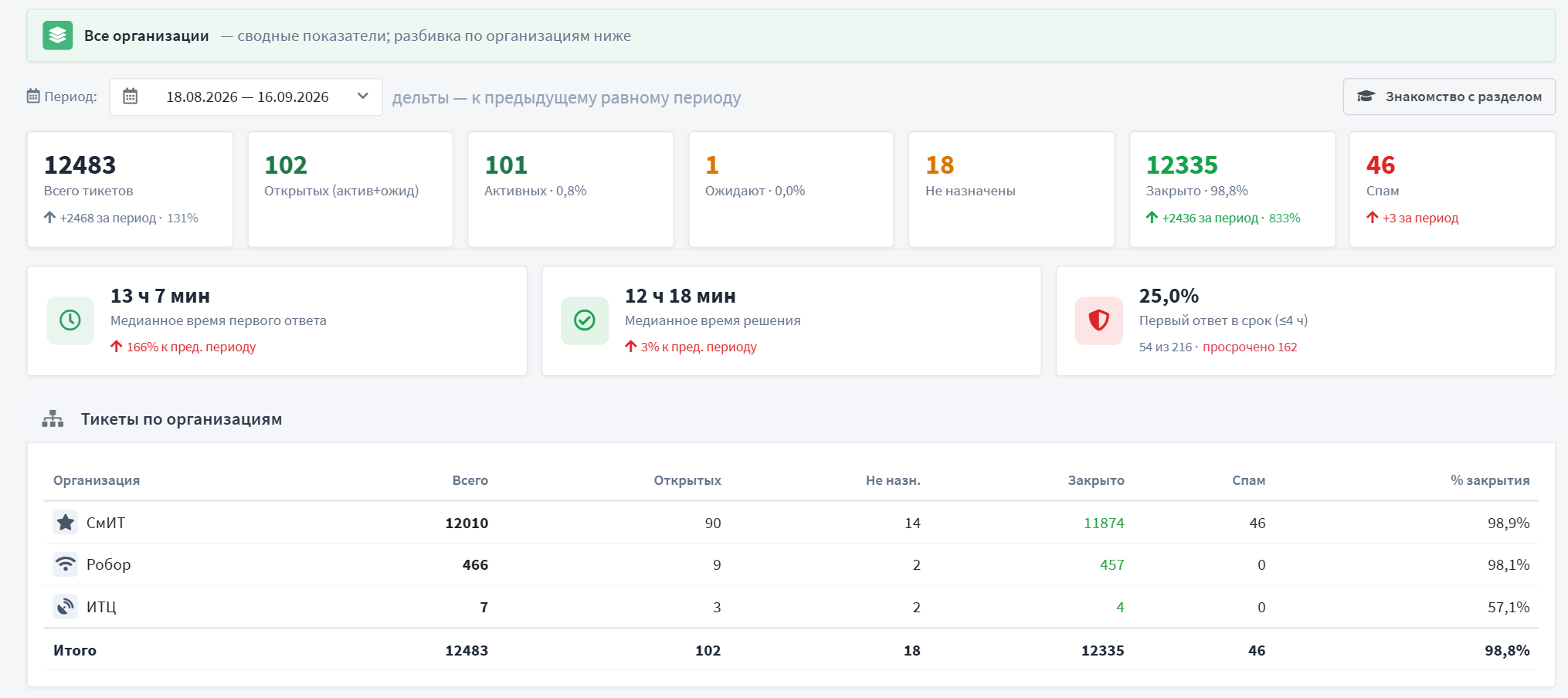Viewport: 1568px width, 698px height.
Task: Click the Закрыто column header
Action: click(x=1096, y=480)
